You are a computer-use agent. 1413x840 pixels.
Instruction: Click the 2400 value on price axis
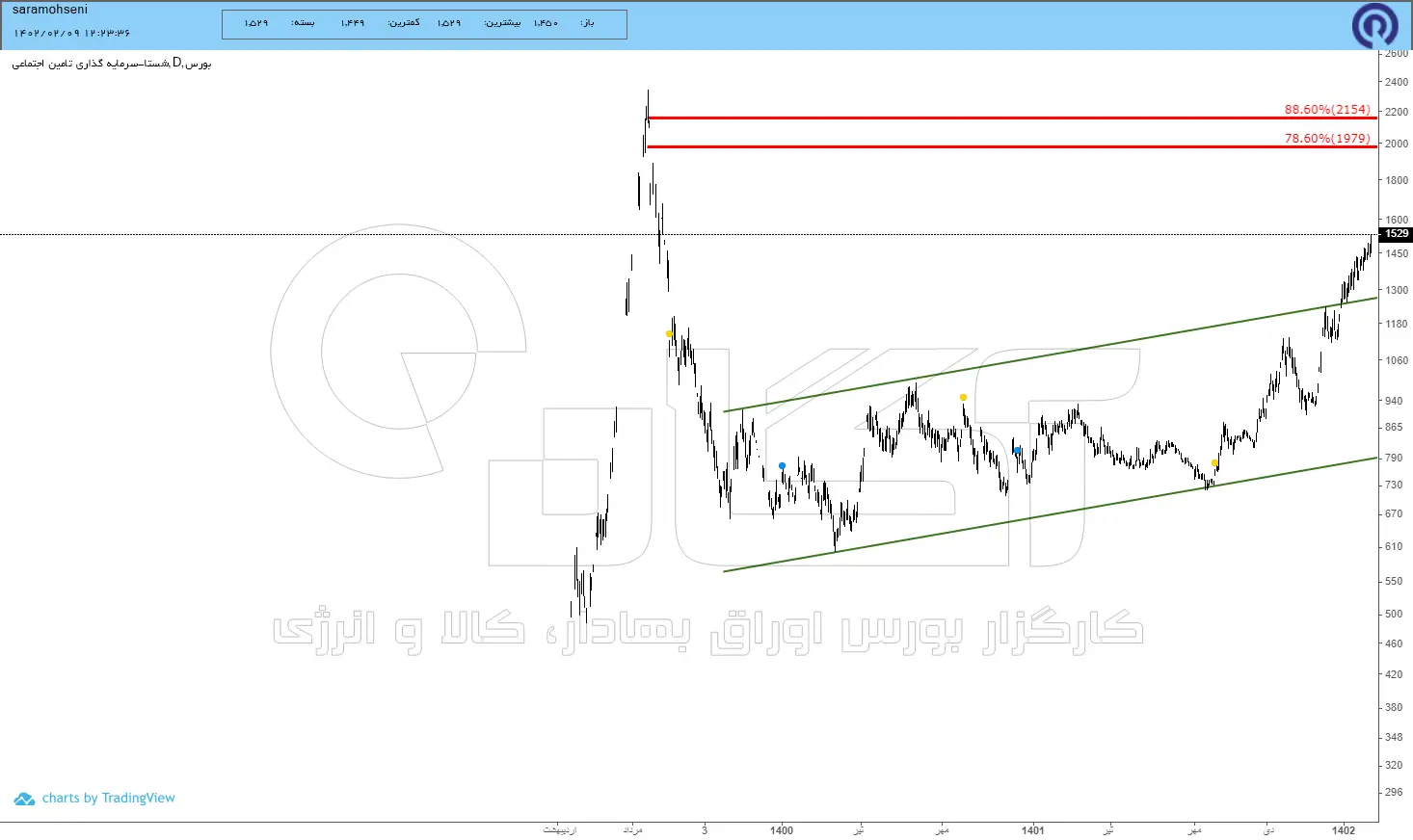tap(1397, 83)
